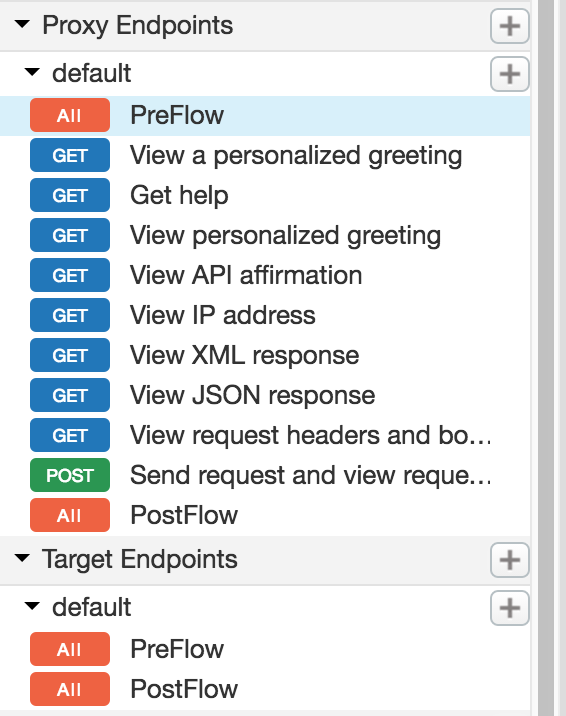Add flow to target default endpoint

click(x=509, y=608)
